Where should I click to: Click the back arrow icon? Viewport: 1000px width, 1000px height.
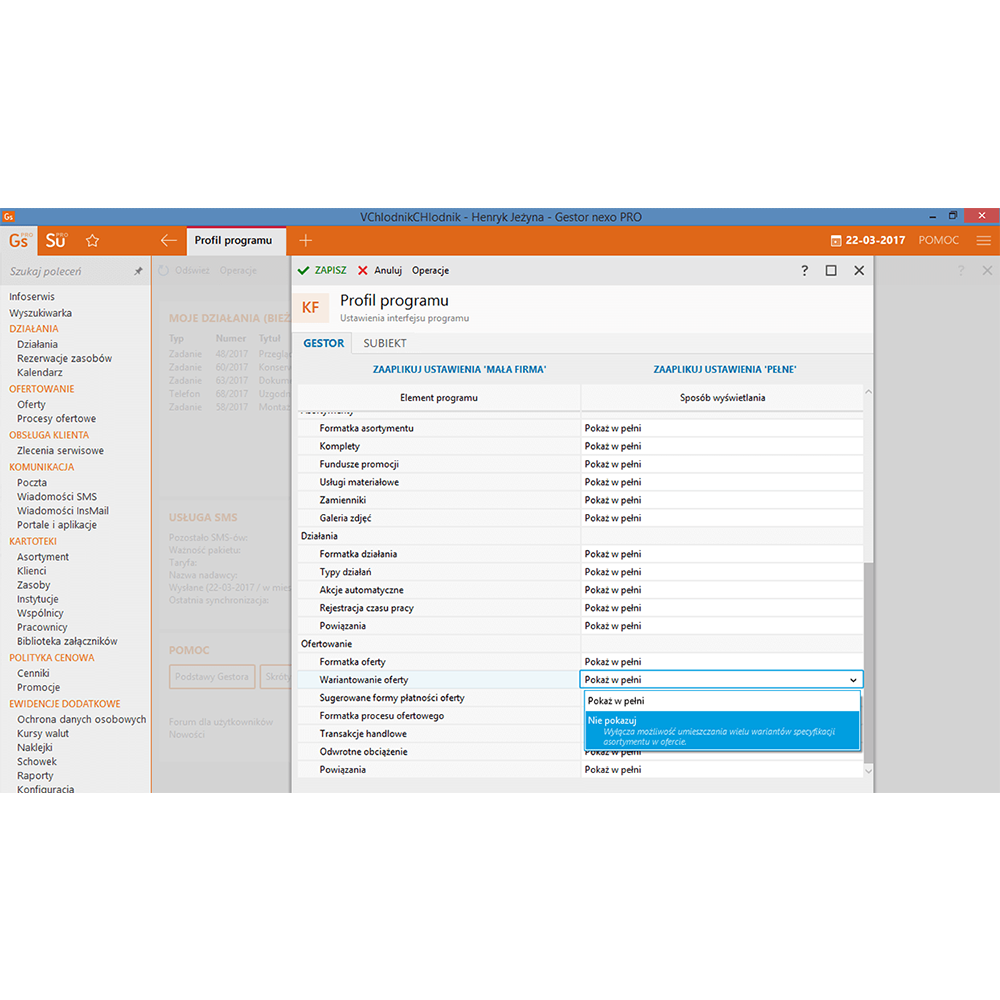(x=169, y=240)
